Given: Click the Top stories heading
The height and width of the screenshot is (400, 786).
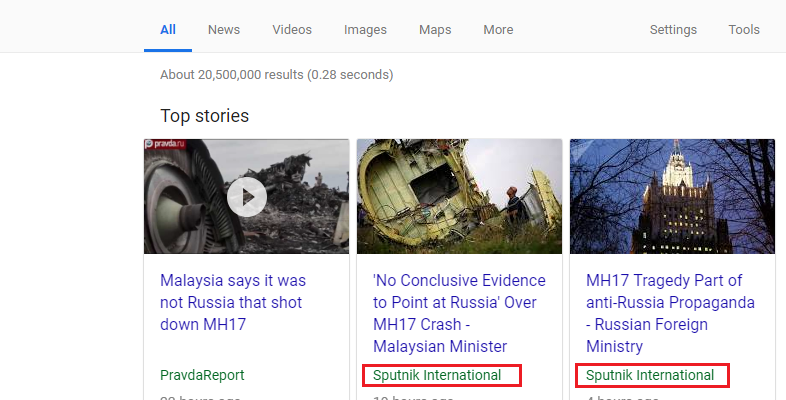Looking at the screenshot, I should point(205,116).
